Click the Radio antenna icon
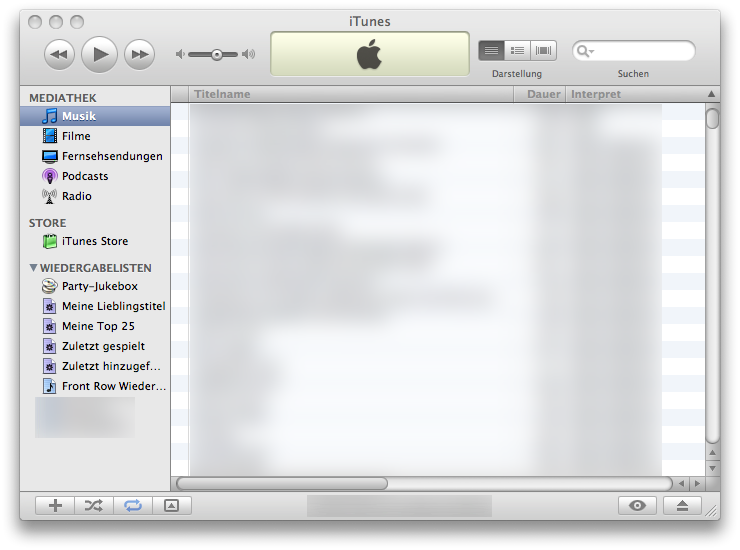740x550 pixels. coord(50,196)
